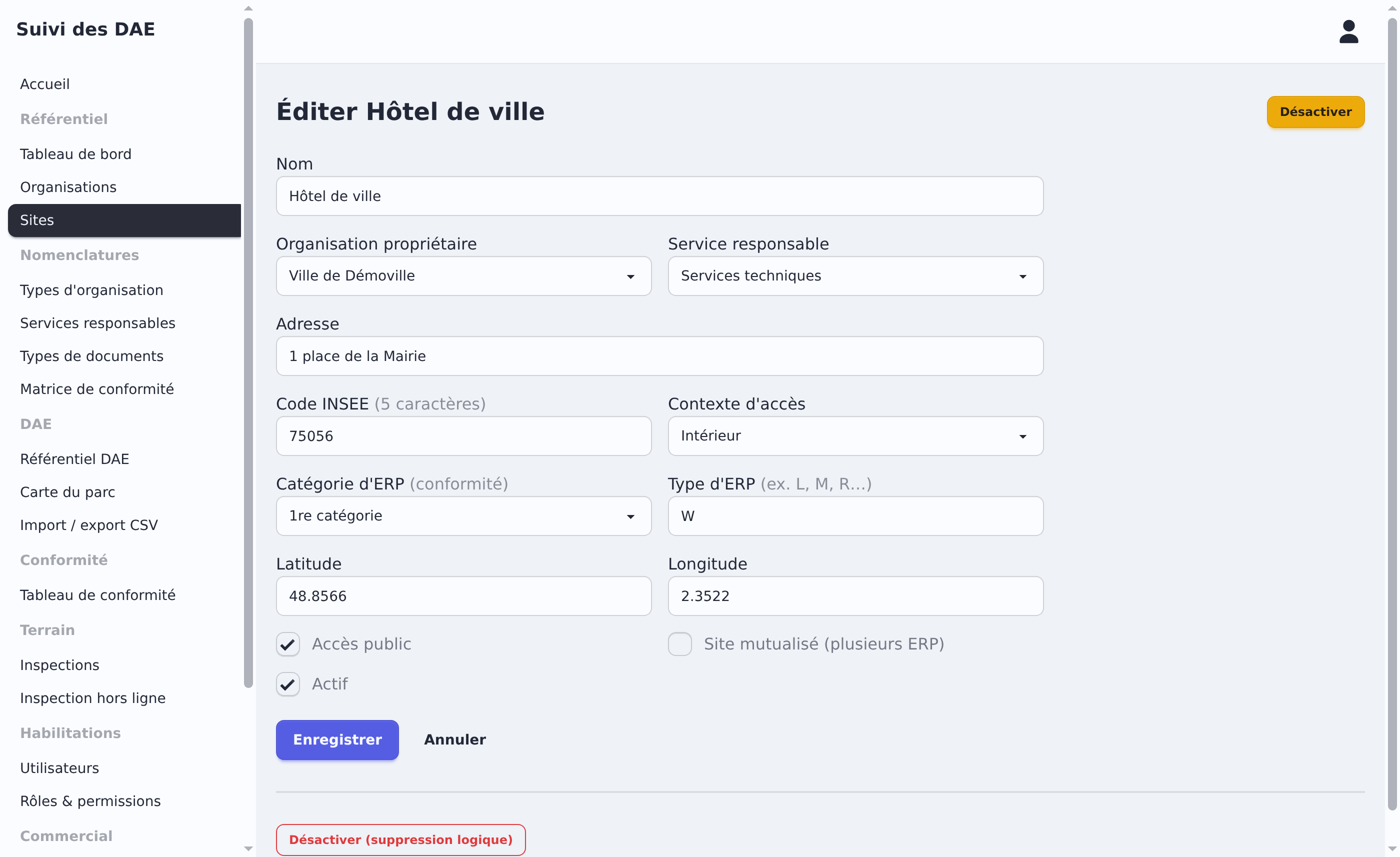The image size is (1400, 857).
Task: Click the Site mutualisé label text
Action: pos(824,644)
